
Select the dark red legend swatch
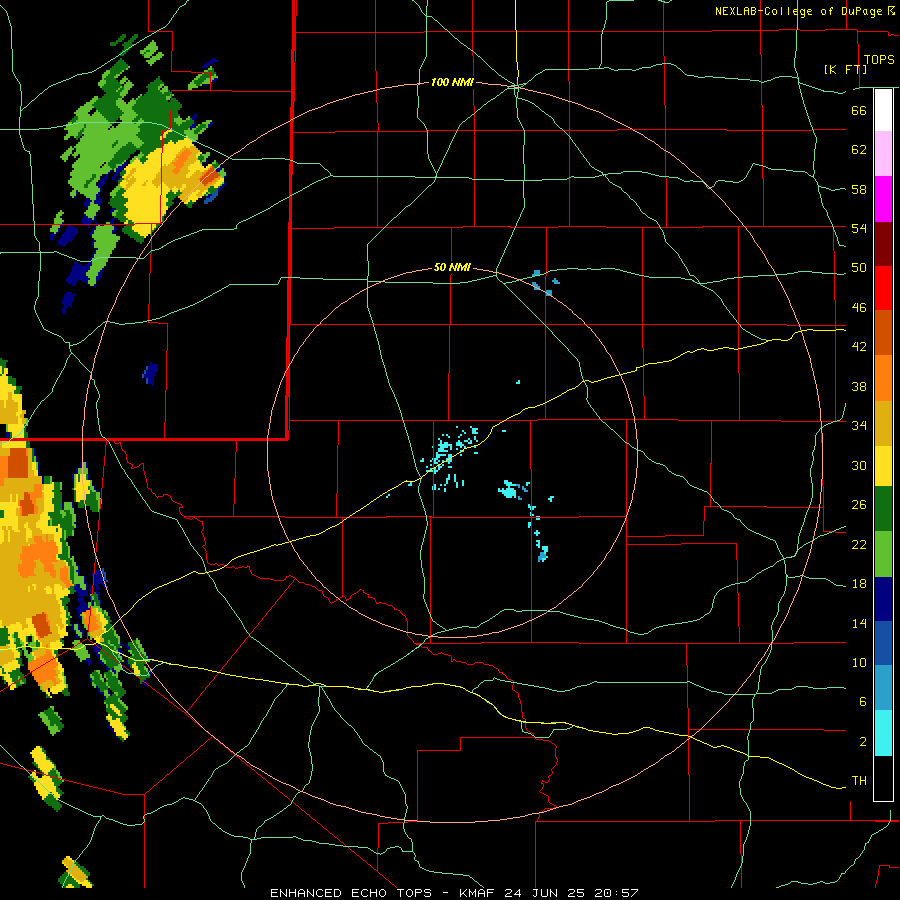(x=883, y=243)
